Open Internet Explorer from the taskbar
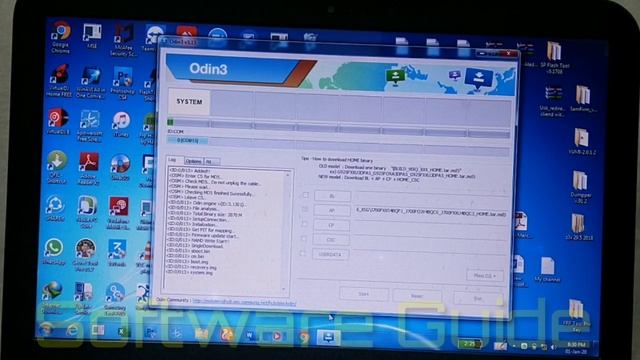The width and height of the screenshot is (640, 360). (x=72, y=330)
